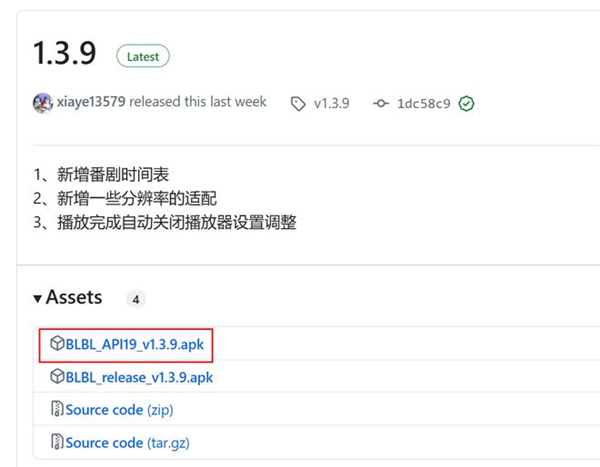This screenshot has height=467, width=600.
Task: Click the xiaye13579 user avatar
Action: (x=43, y=103)
